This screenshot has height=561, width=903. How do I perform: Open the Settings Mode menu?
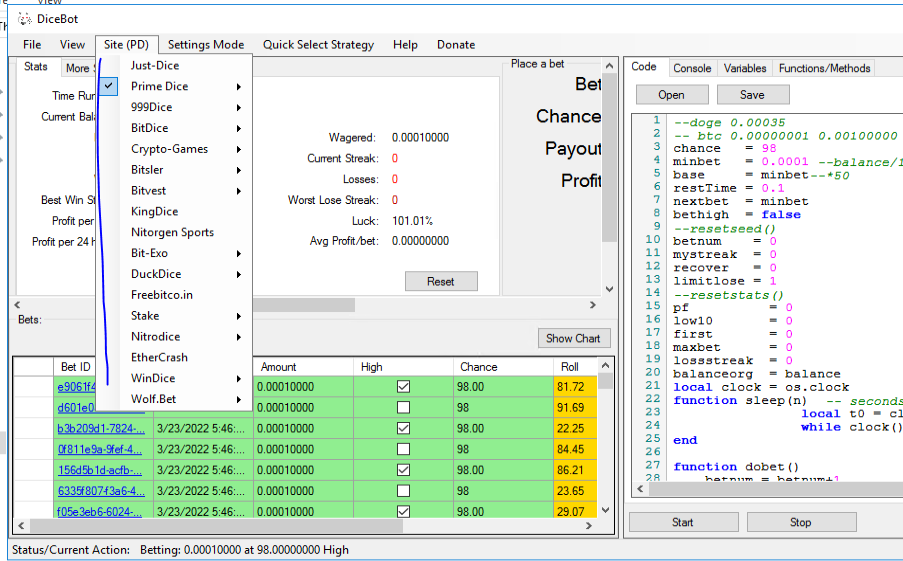click(205, 44)
